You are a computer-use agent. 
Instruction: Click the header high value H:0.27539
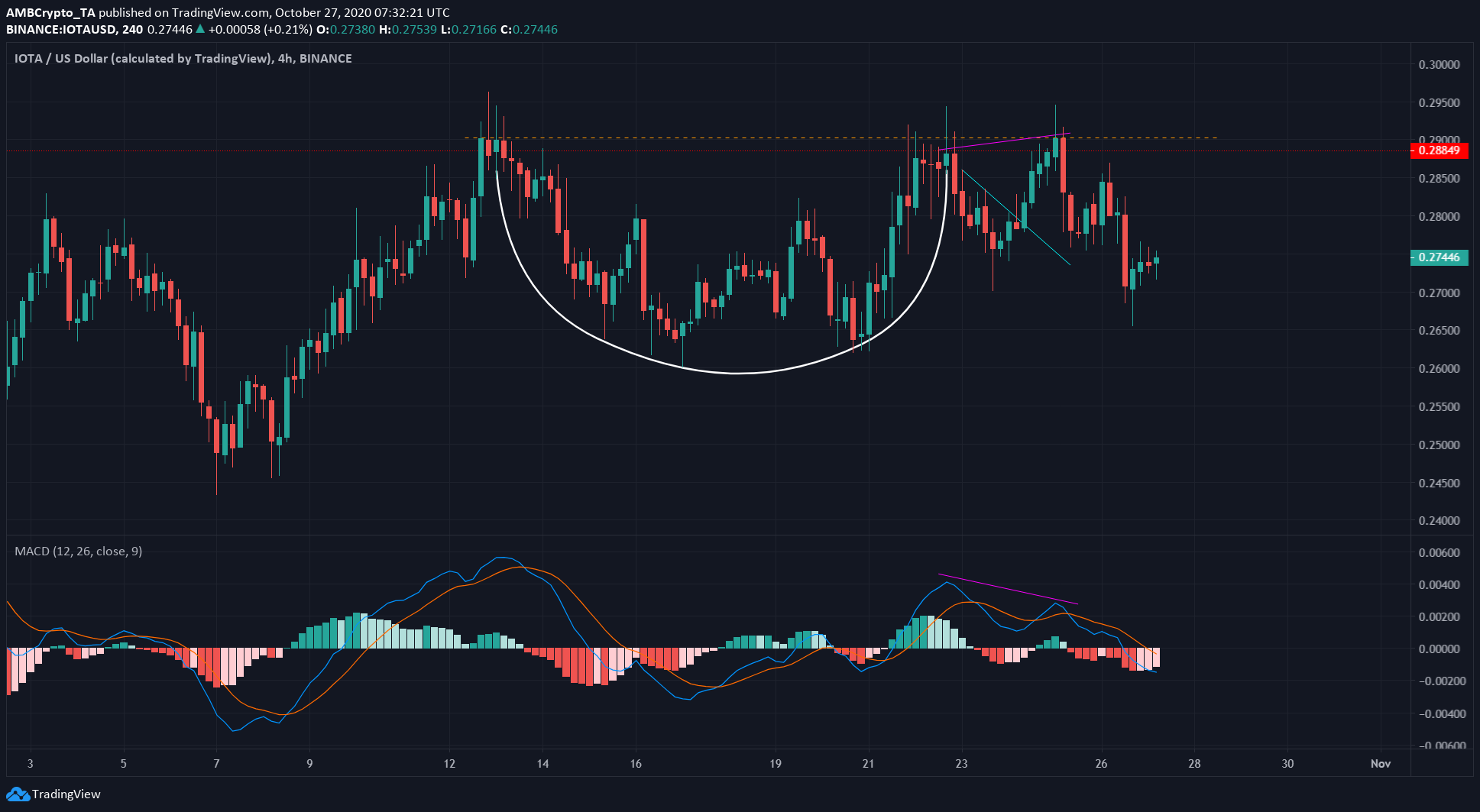408,30
